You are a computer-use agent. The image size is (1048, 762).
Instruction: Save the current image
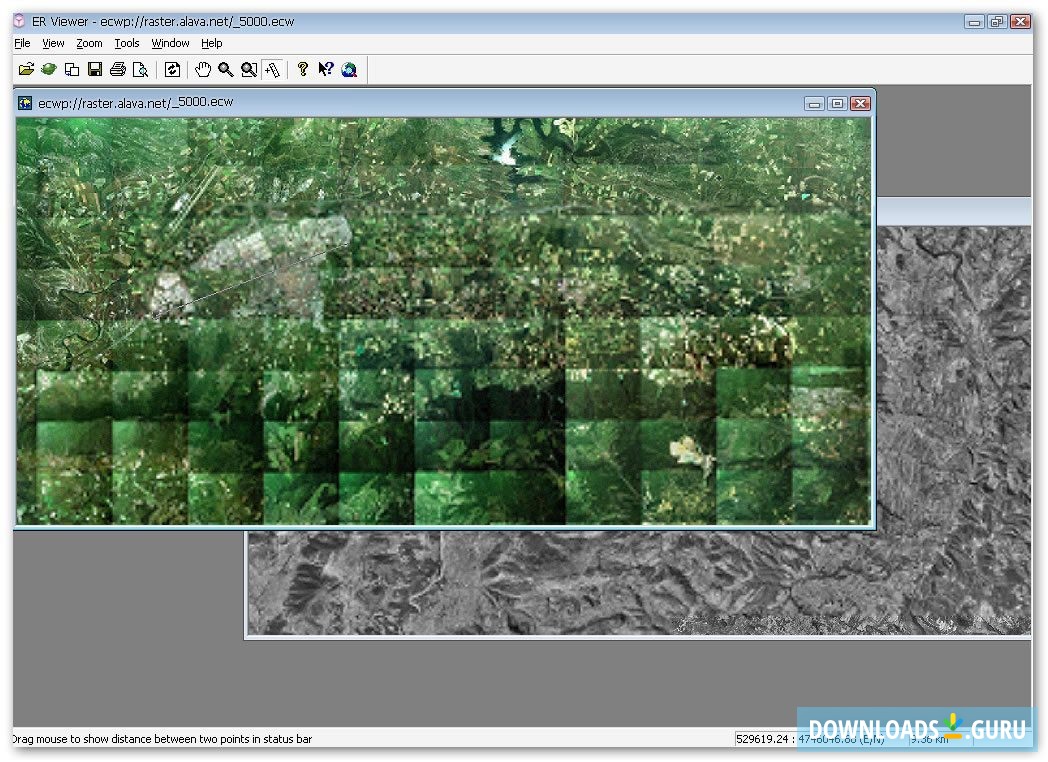coord(94,69)
